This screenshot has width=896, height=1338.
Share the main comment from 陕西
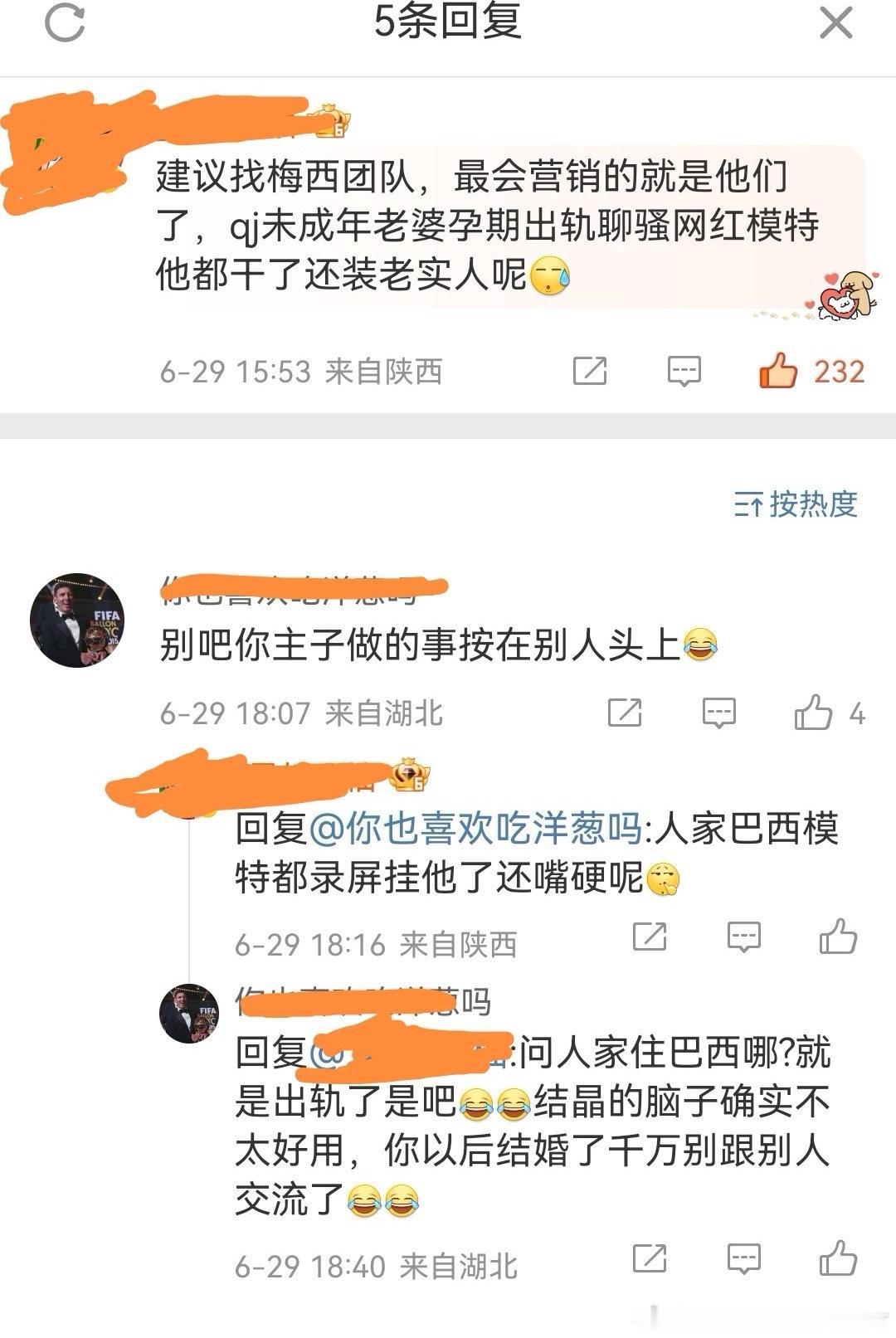(590, 371)
